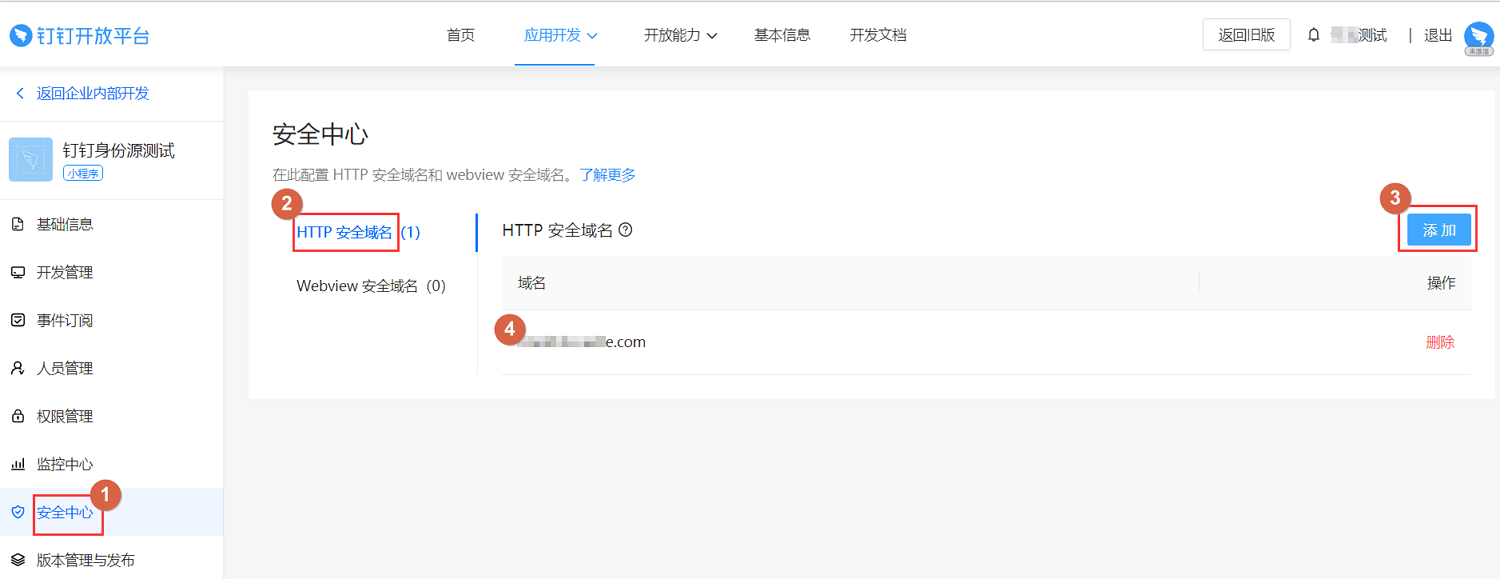This screenshot has width=1500, height=579.
Task: Click the help icon beside HTTP 安全域名
Action: 625,230
